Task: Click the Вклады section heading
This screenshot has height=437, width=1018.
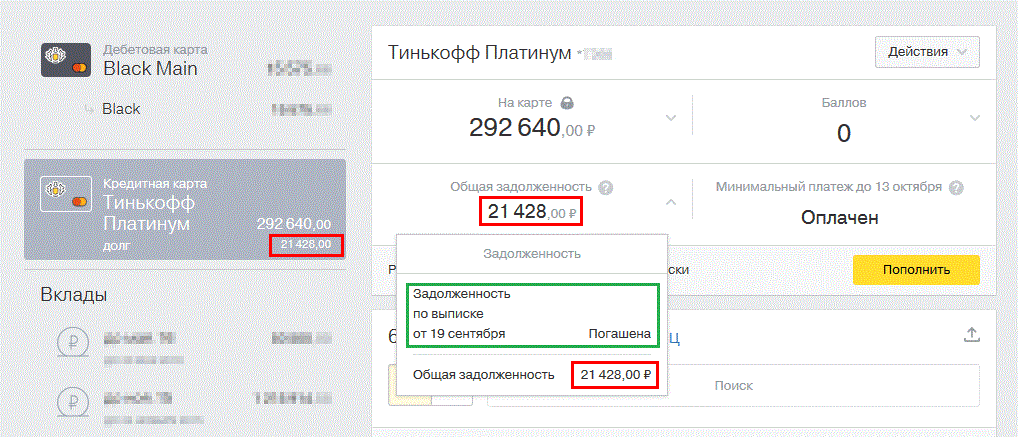Action: [75, 295]
